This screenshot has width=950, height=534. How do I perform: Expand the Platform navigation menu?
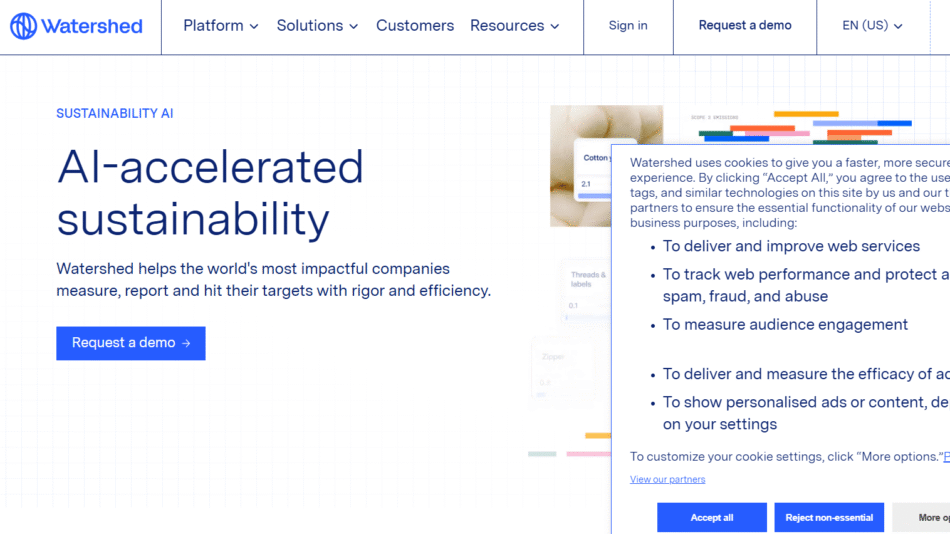tap(221, 26)
